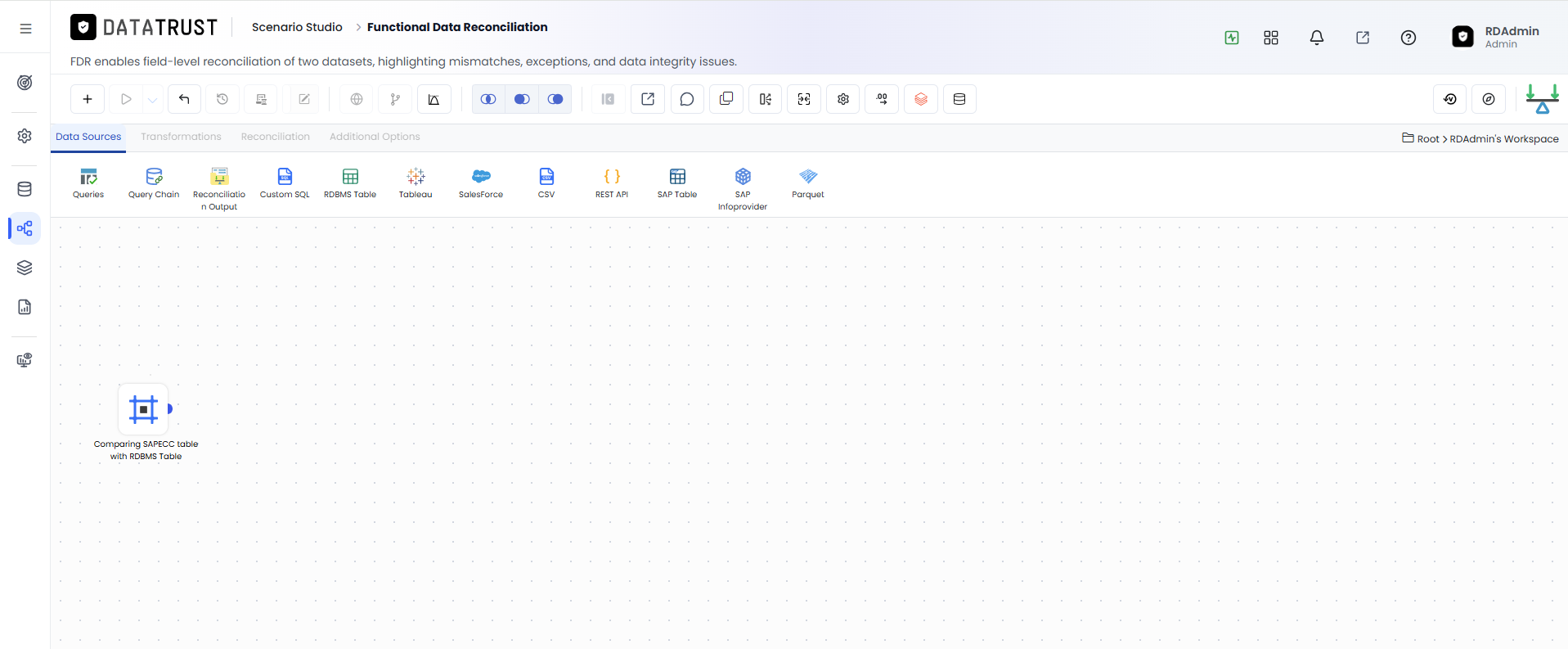Screen dimensions: 1568x649
Task: Select the inner join toggle
Action: click(488, 99)
